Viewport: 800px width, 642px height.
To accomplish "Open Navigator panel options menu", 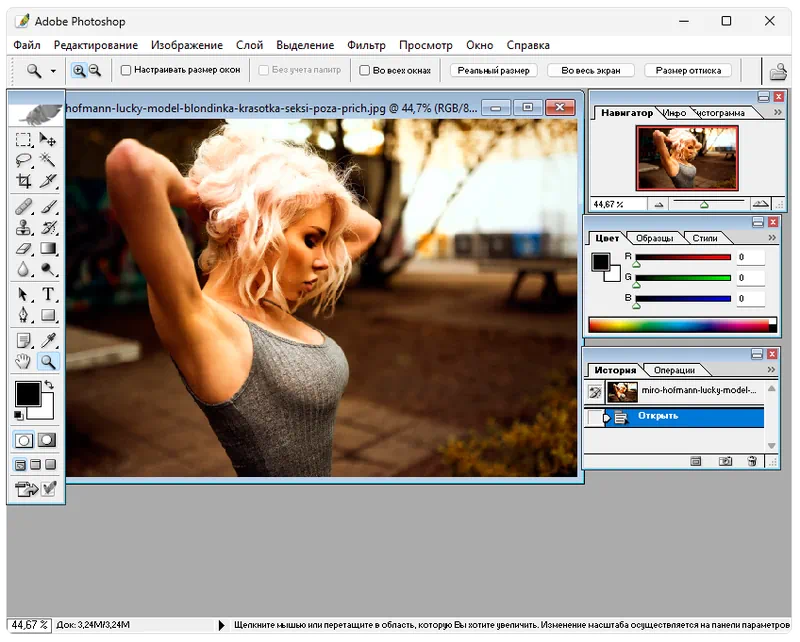I will [778, 112].
